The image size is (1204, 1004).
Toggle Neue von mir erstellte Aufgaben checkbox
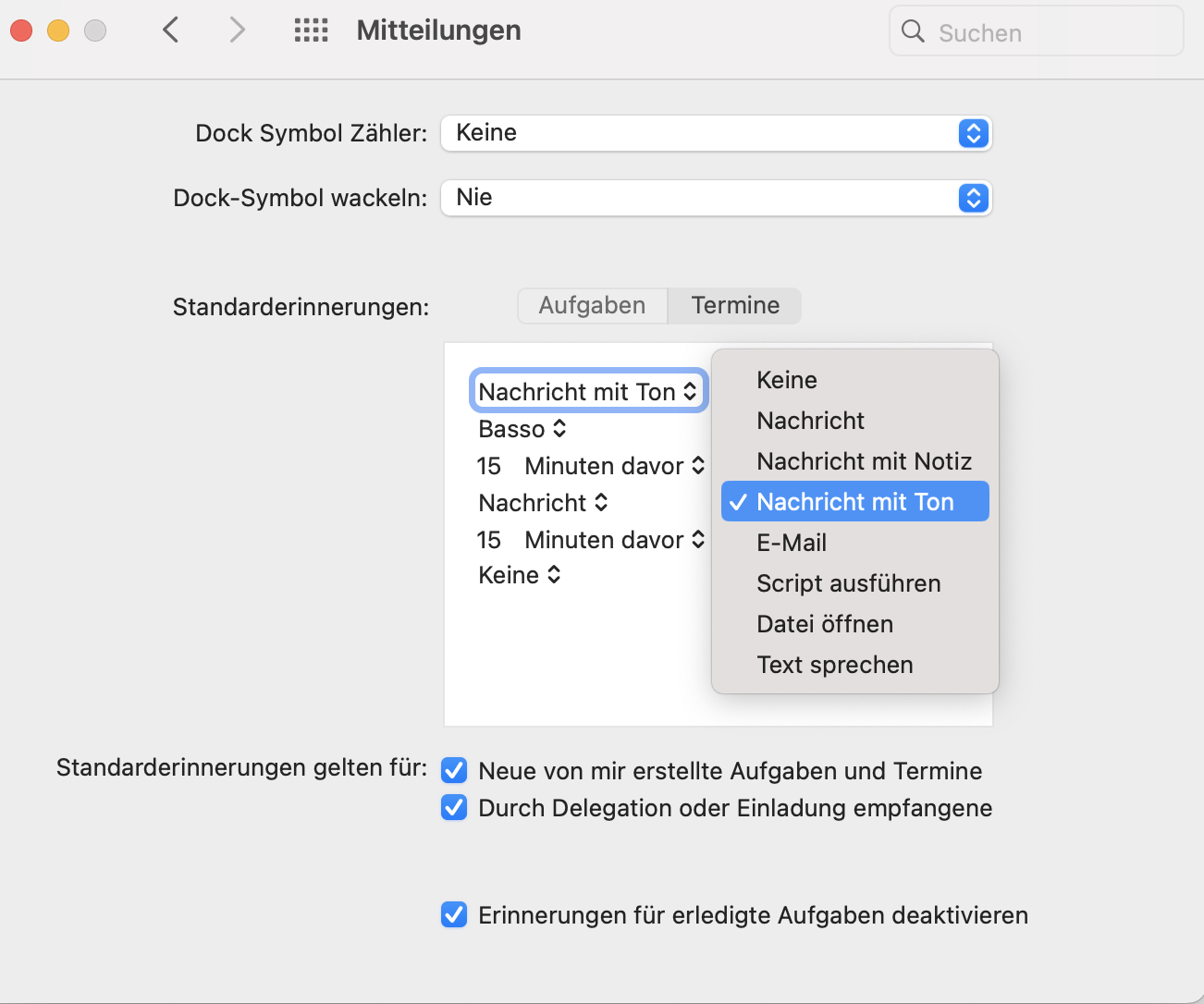[454, 770]
